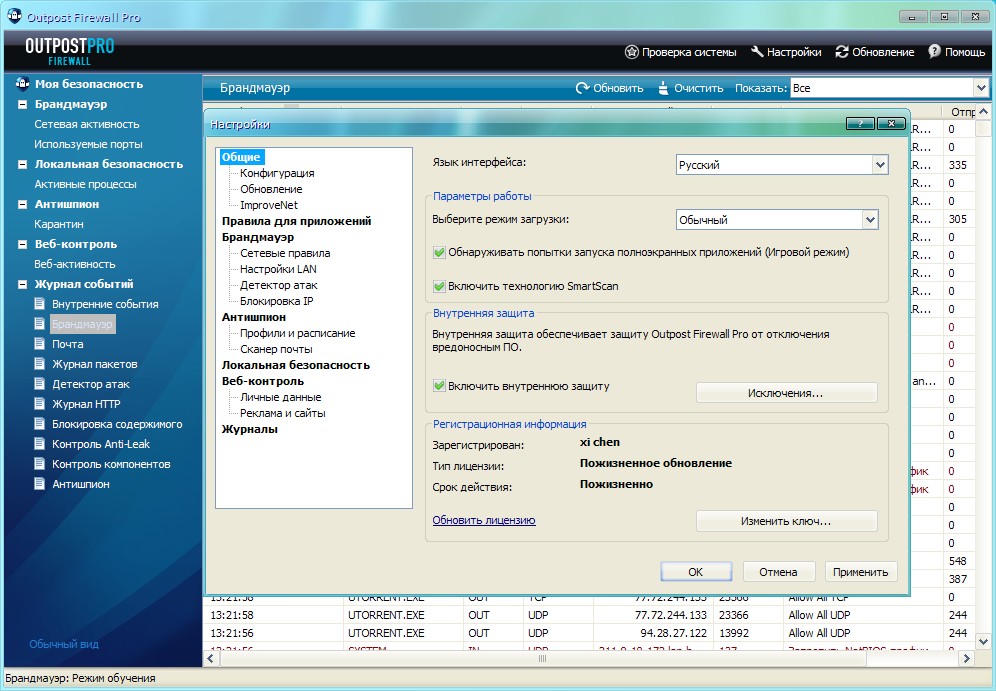
Task: Open Журналы in settings tree
Action: [250, 429]
